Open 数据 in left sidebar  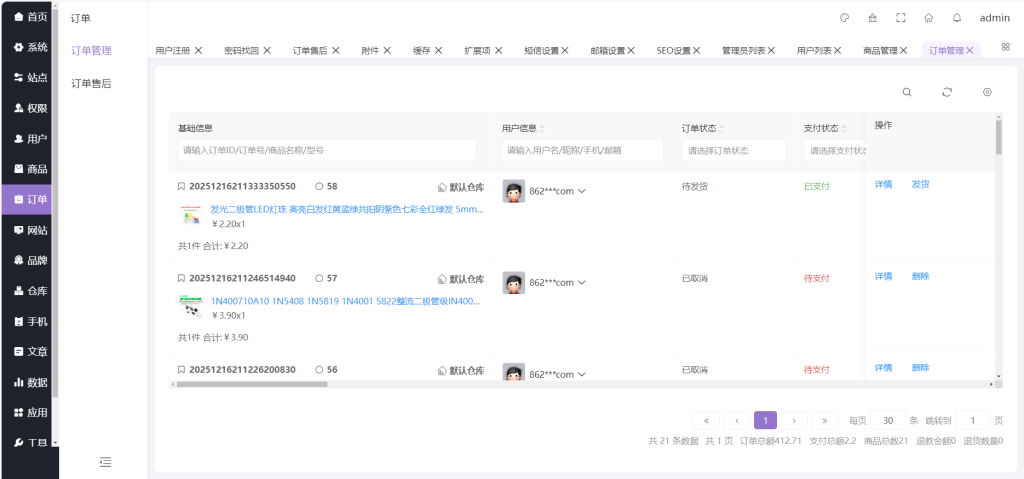[29, 382]
